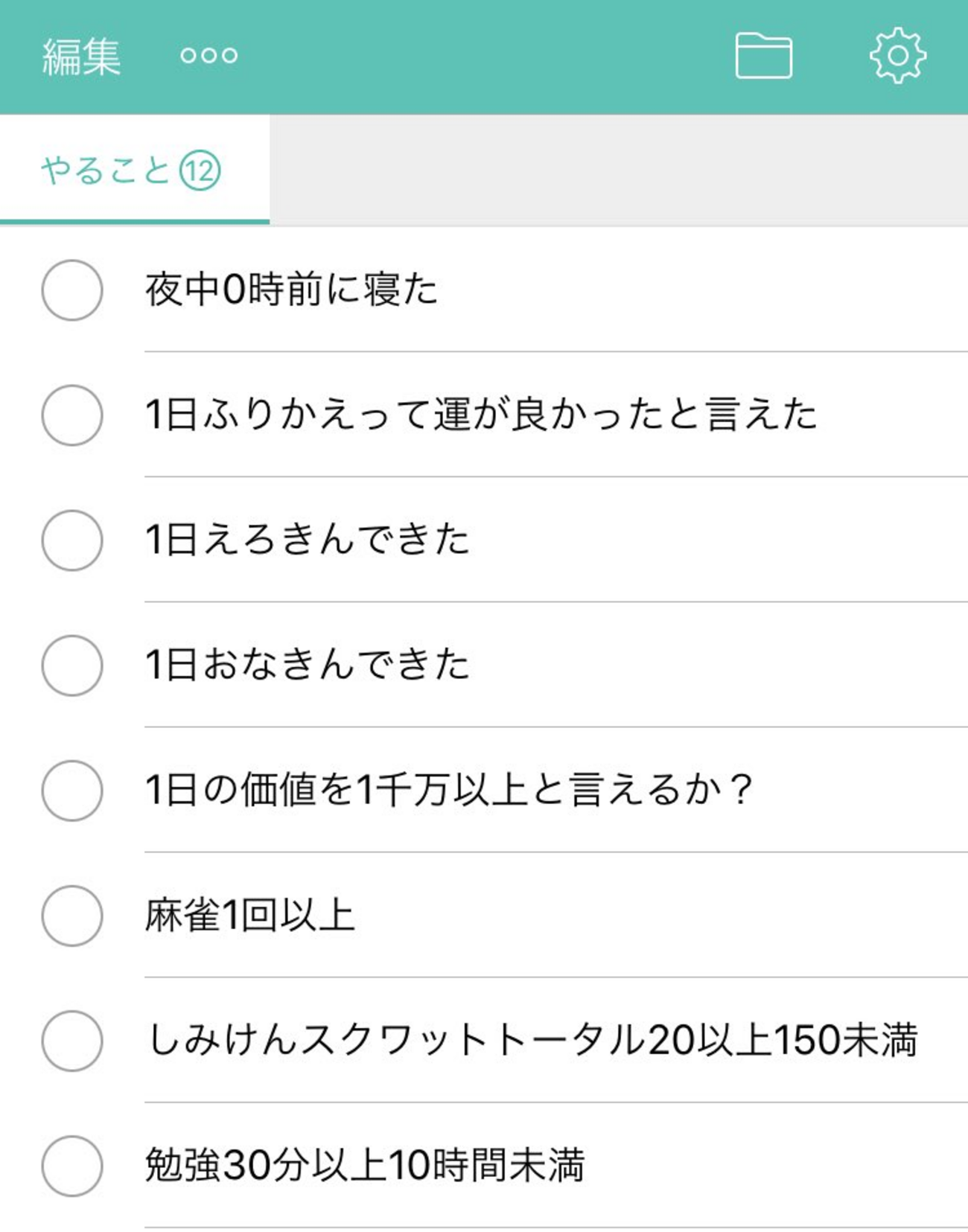Open the folder icon in header
Screen dimensions: 968x1232
pyautogui.click(x=763, y=56)
